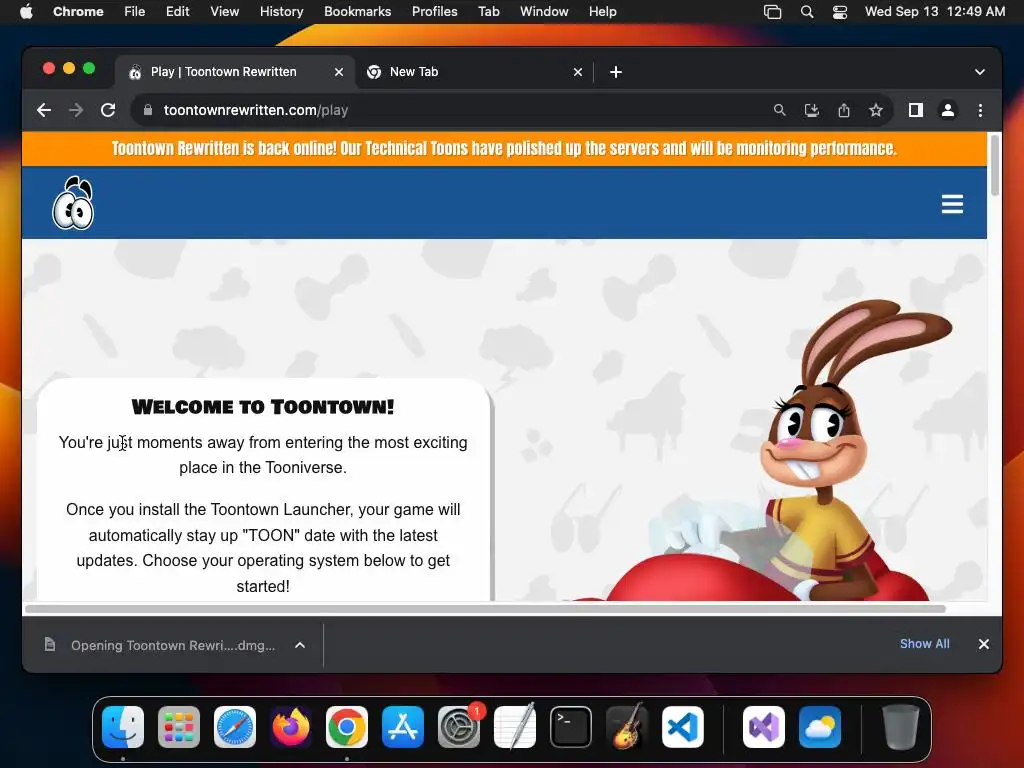Viewport: 1024px width, 768px height.
Task: Launch Firefox from the dock
Action: [x=291, y=727]
